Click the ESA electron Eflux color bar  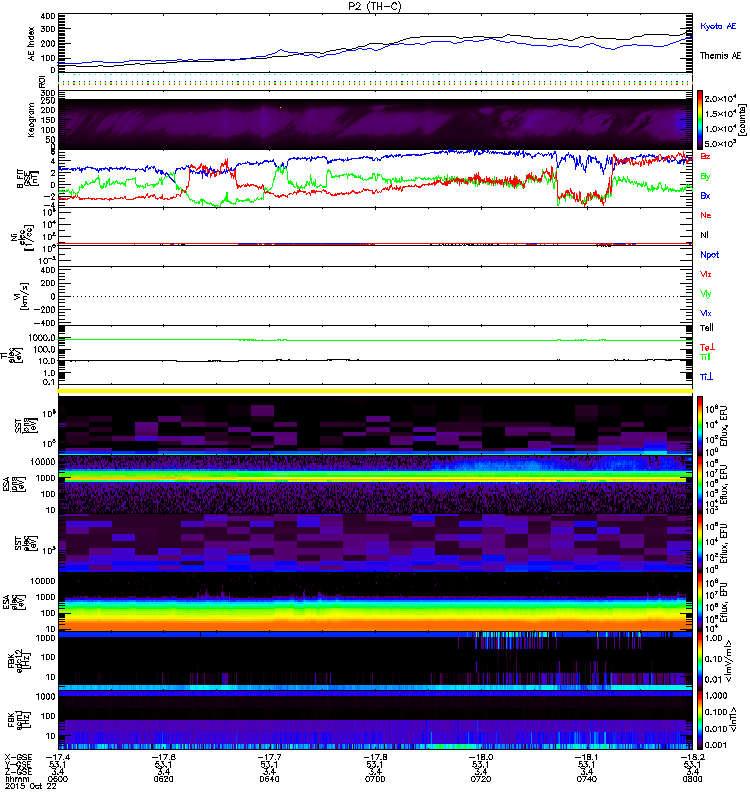coord(700,603)
